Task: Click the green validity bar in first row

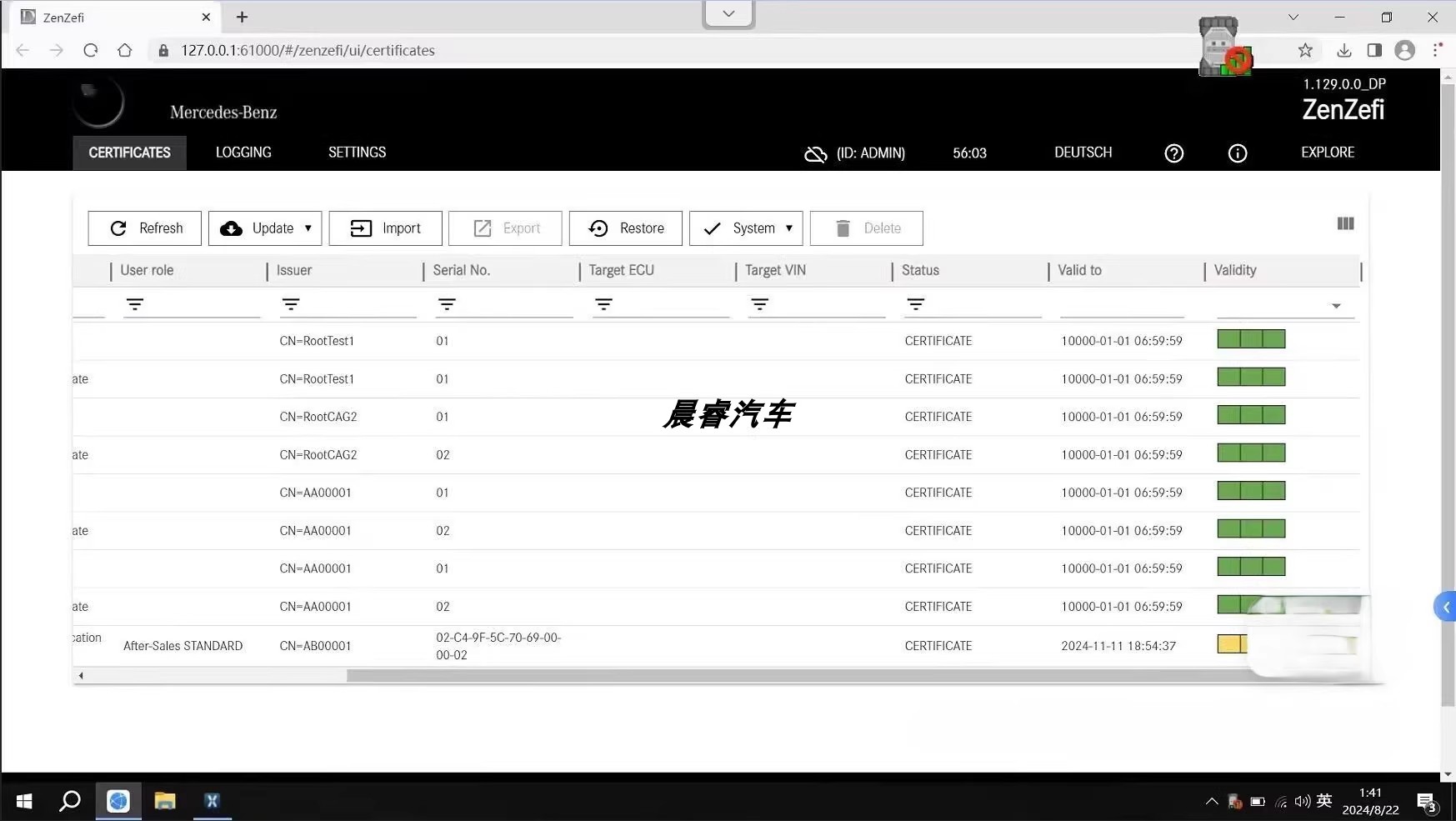Action: click(x=1250, y=339)
